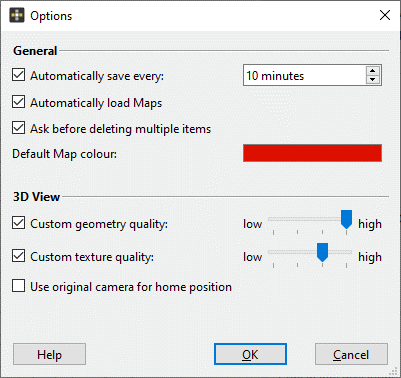Image resolution: width=401 pixels, height=378 pixels.
Task: Enable Use original camera for home position
Action: point(18,286)
